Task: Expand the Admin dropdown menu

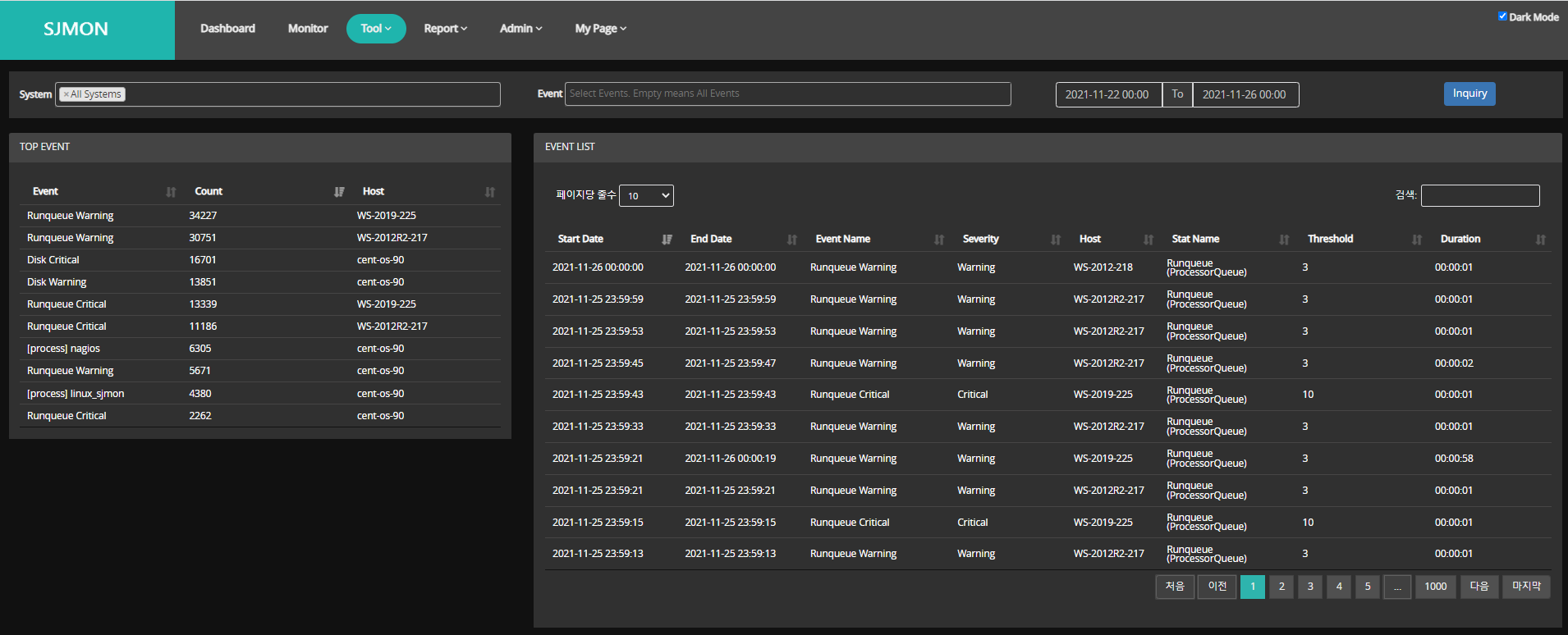Action: pos(520,29)
